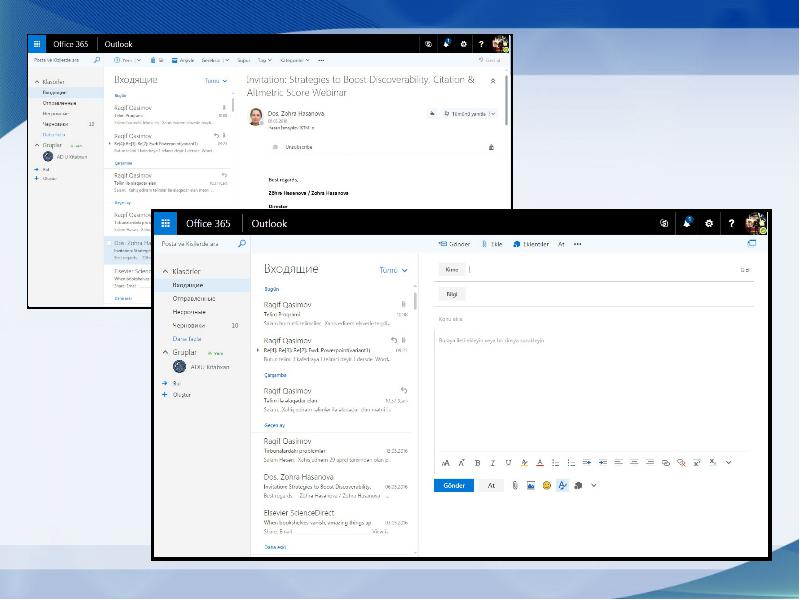The image size is (800, 600).
Task: Click Ekle in the top compose command bar
Action: point(492,244)
